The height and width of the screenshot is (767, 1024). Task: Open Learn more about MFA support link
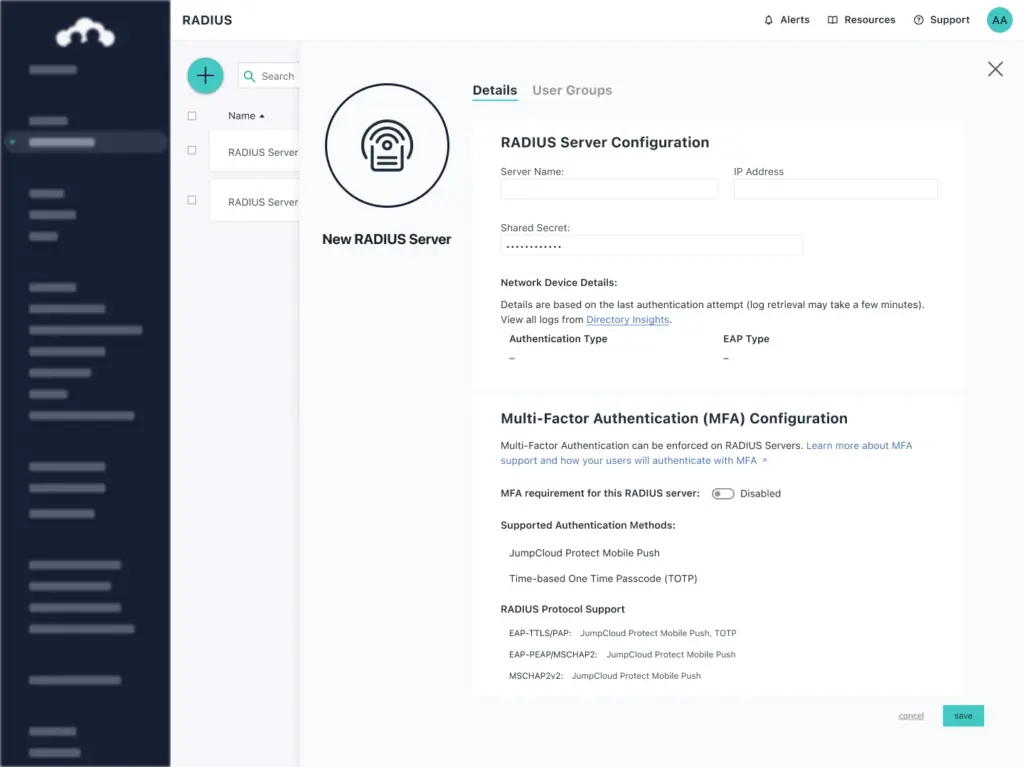click(706, 453)
